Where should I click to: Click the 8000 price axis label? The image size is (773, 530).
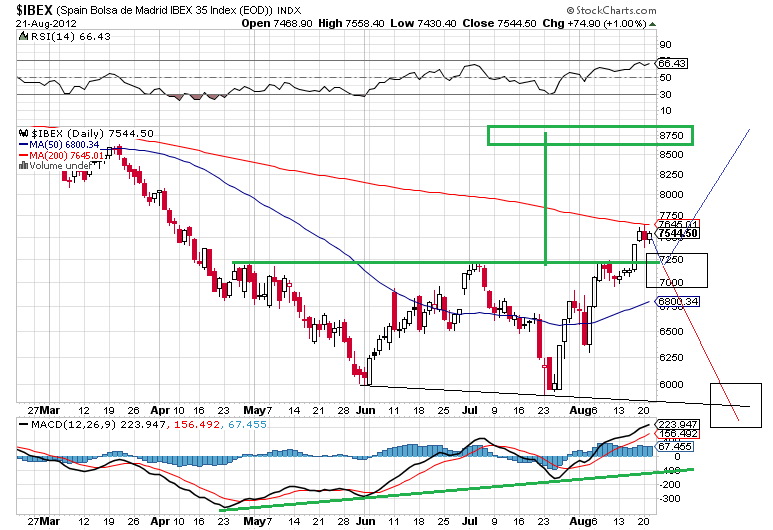click(671, 194)
